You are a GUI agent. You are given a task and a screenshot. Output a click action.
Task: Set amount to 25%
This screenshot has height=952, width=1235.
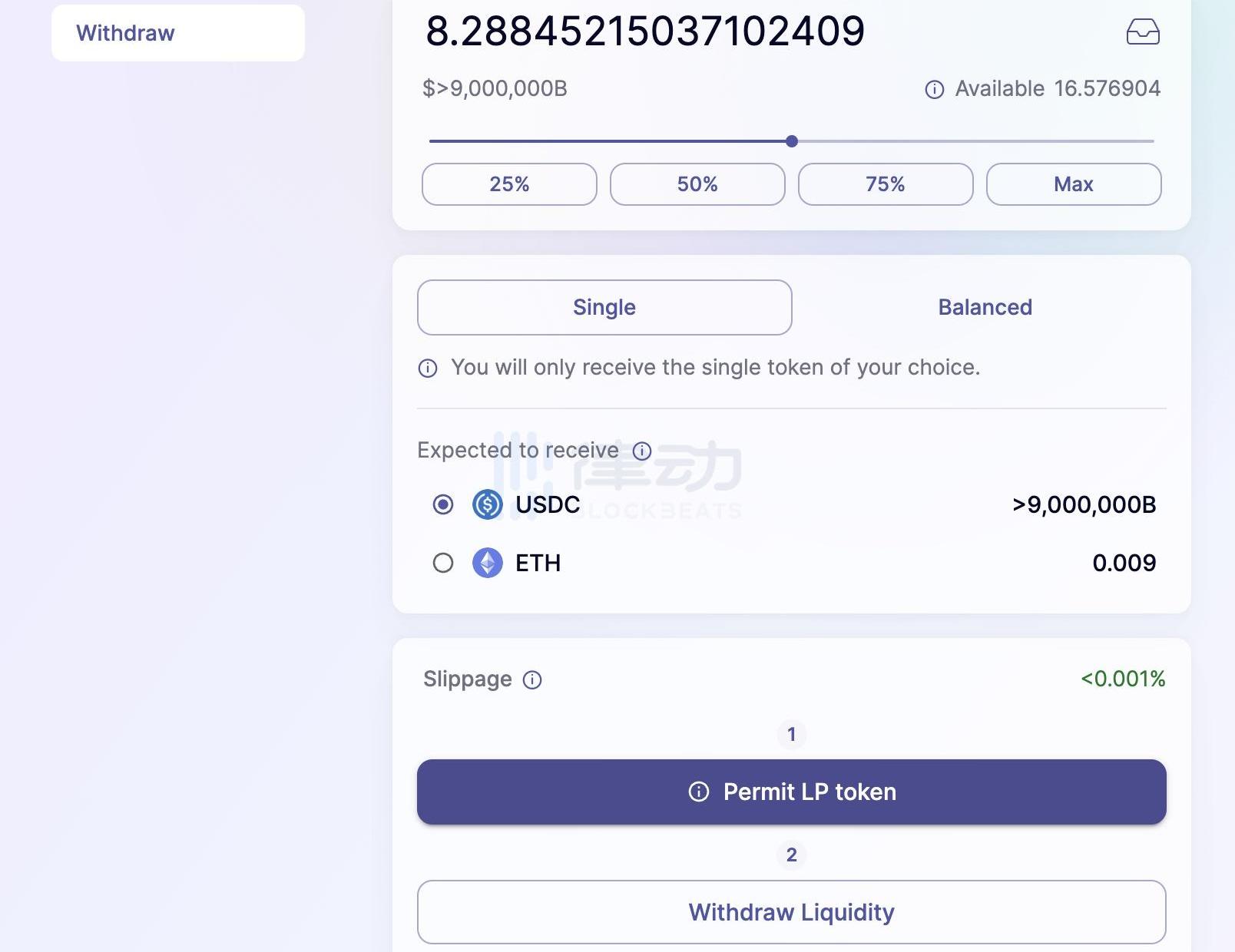click(x=509, y=184)
